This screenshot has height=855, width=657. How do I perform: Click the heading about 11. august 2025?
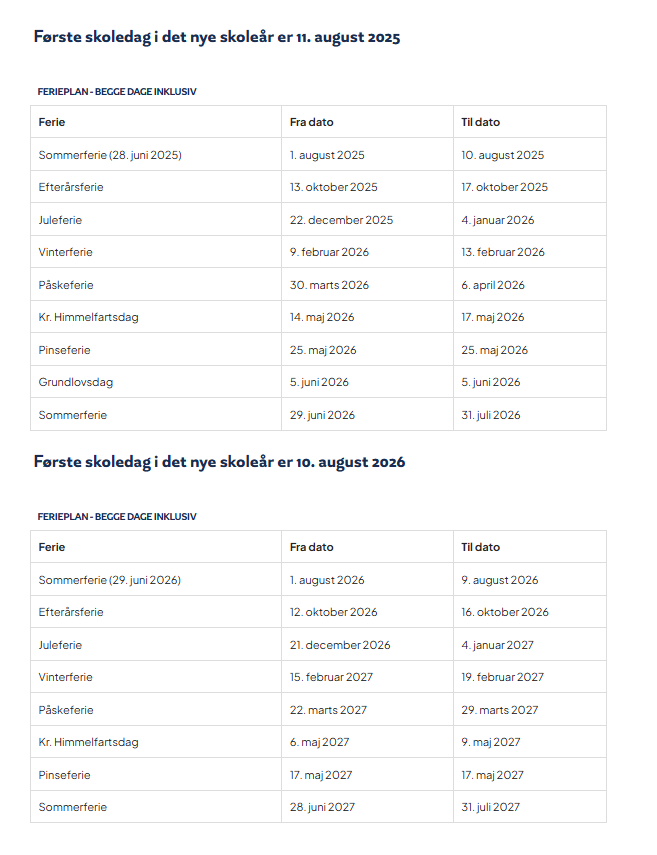coord(217,37)
